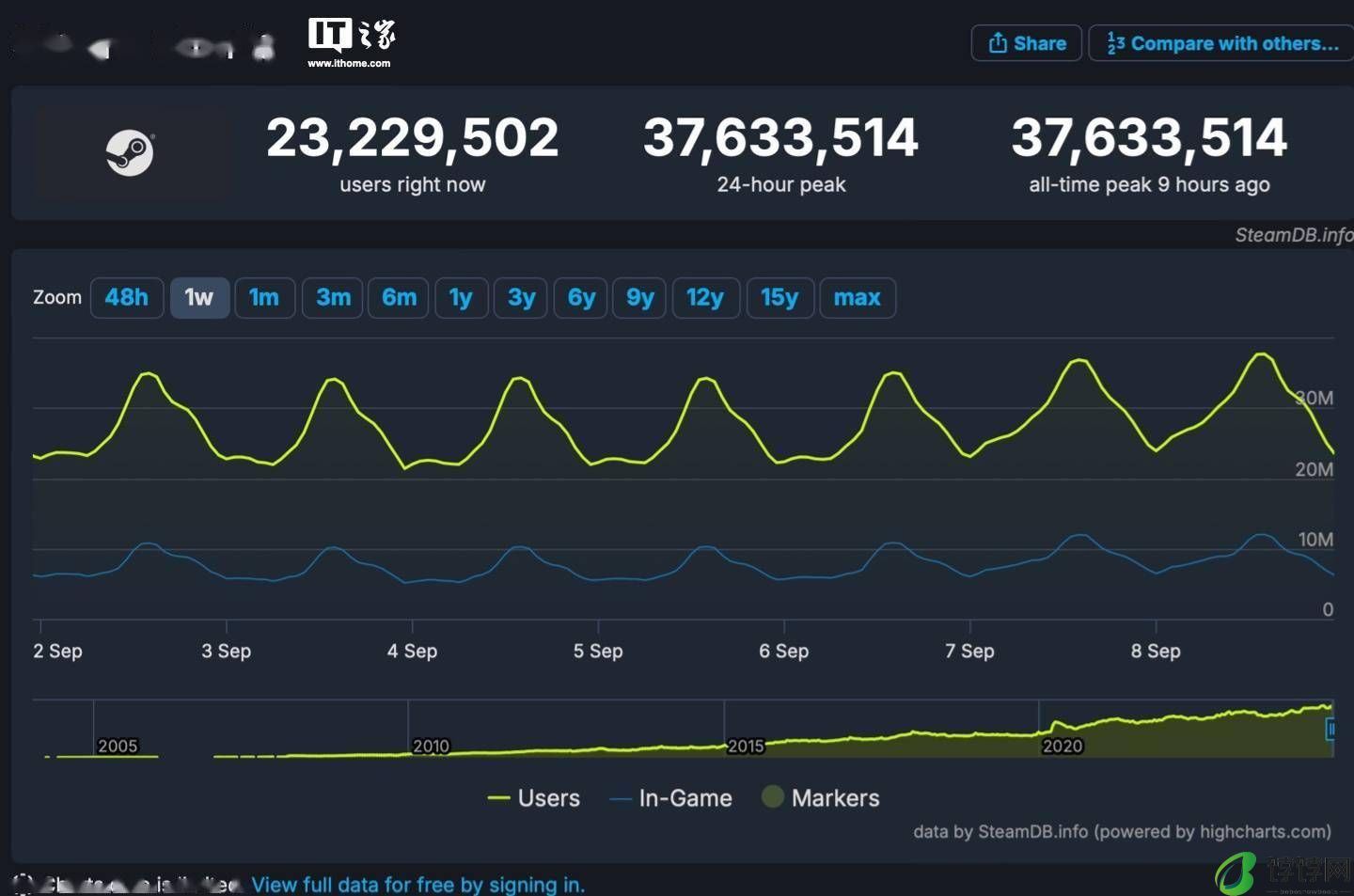The width and height of the screenshot is (1354, 896).
Task: Click the 4 Sep axis label
Action: click(412, 651)
